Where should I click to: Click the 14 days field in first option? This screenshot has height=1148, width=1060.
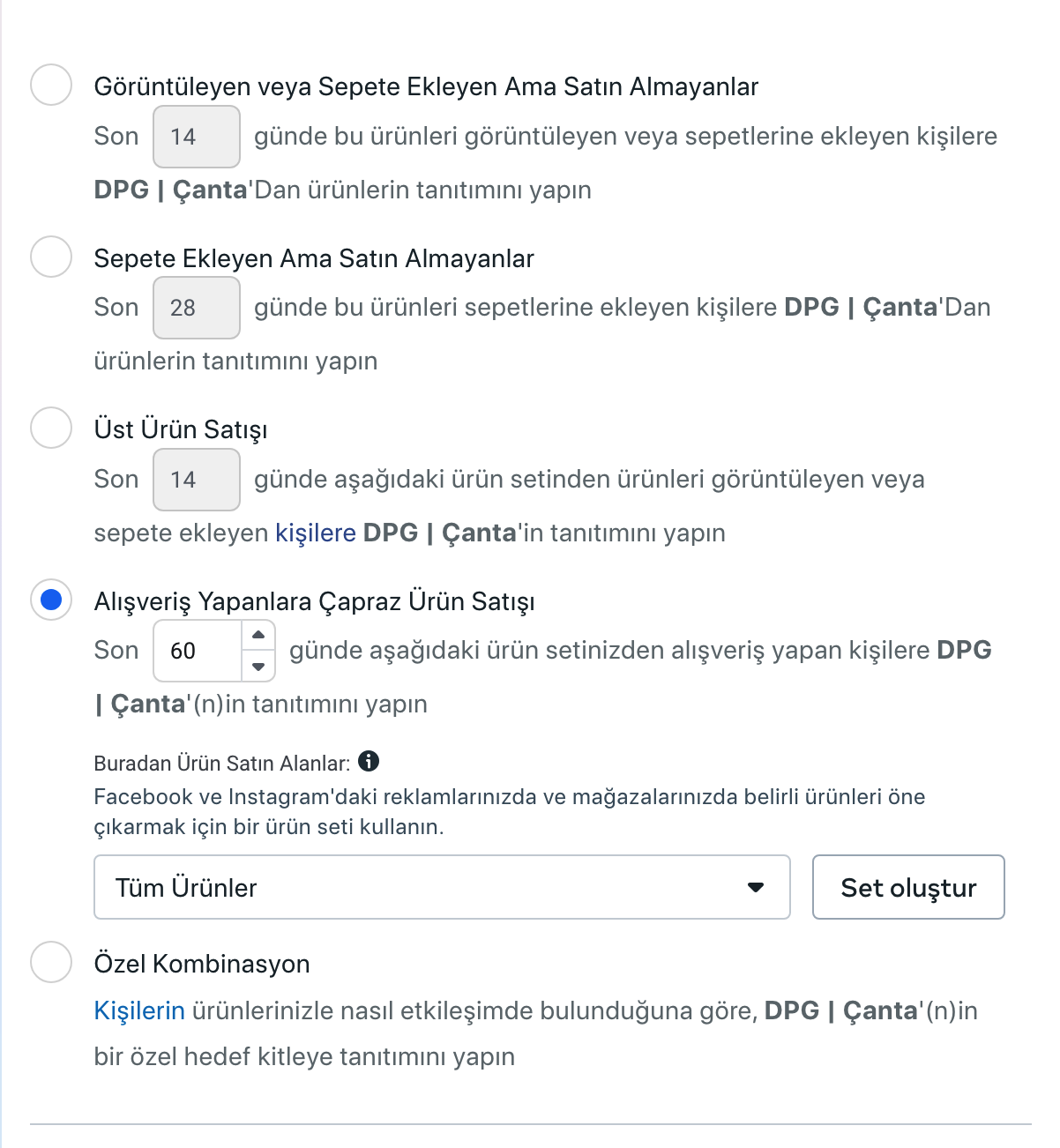pos(197,137)
